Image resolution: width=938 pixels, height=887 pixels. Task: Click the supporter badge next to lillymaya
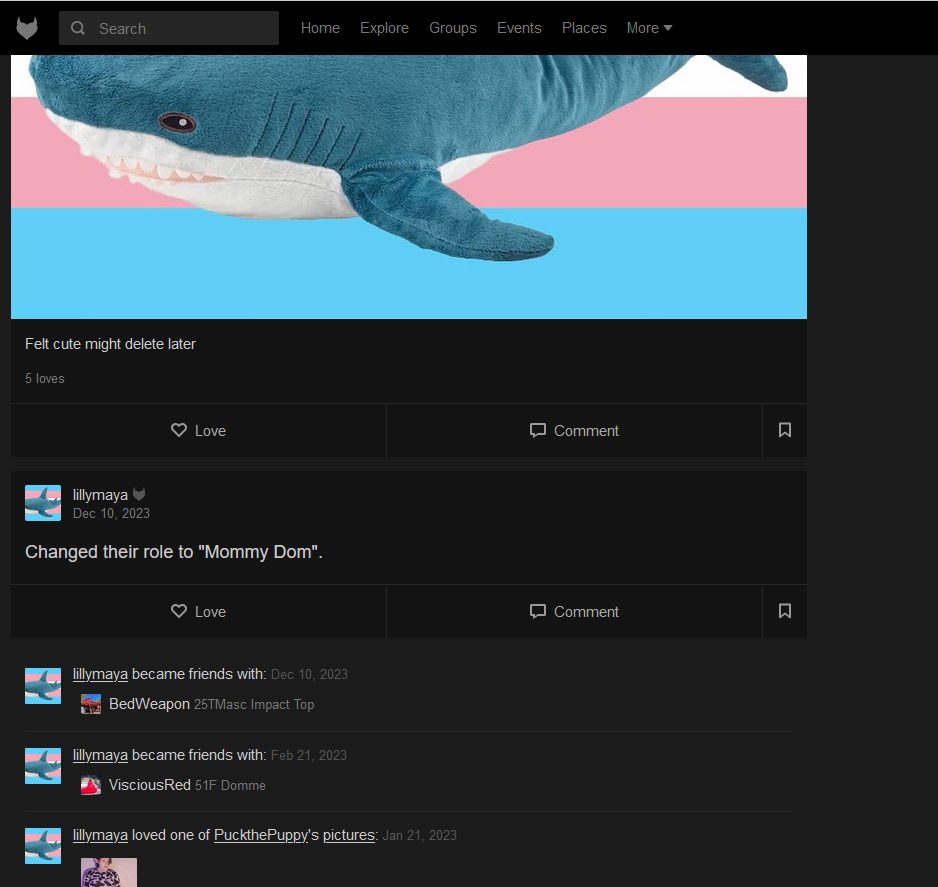(139, 495)
